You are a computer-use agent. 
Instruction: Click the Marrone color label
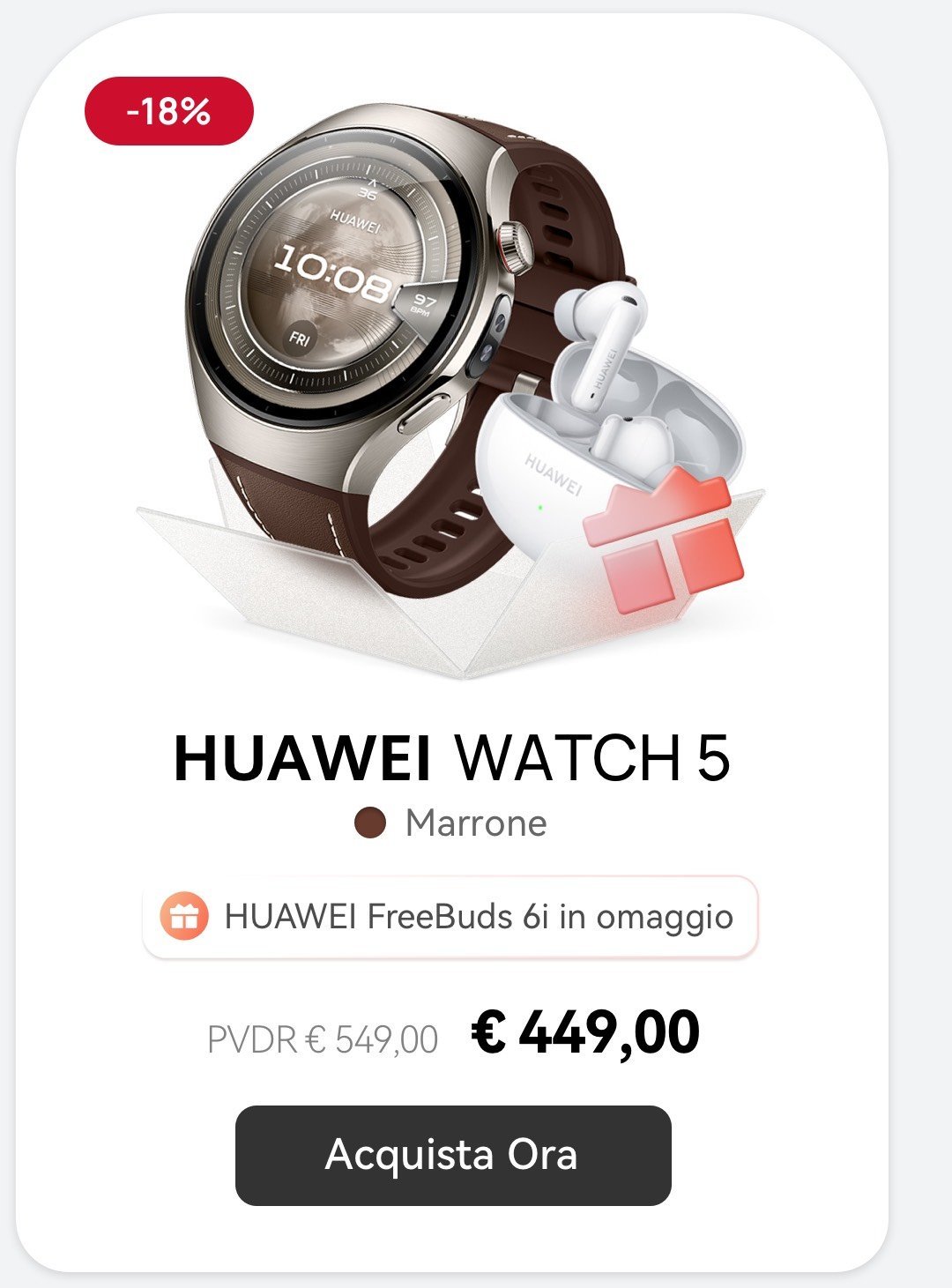[x=476, y=823]
